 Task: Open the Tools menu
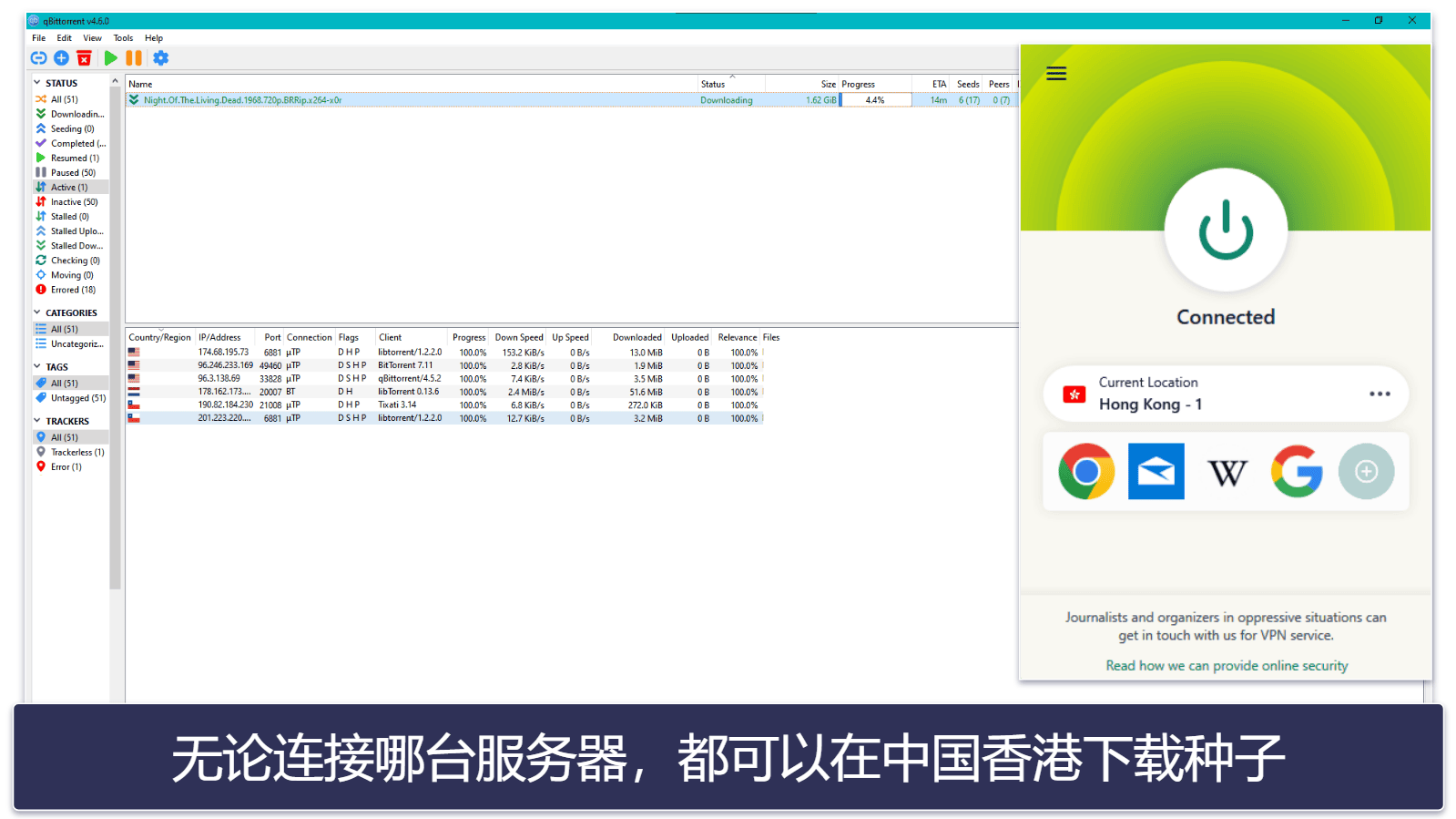[123, 38]
